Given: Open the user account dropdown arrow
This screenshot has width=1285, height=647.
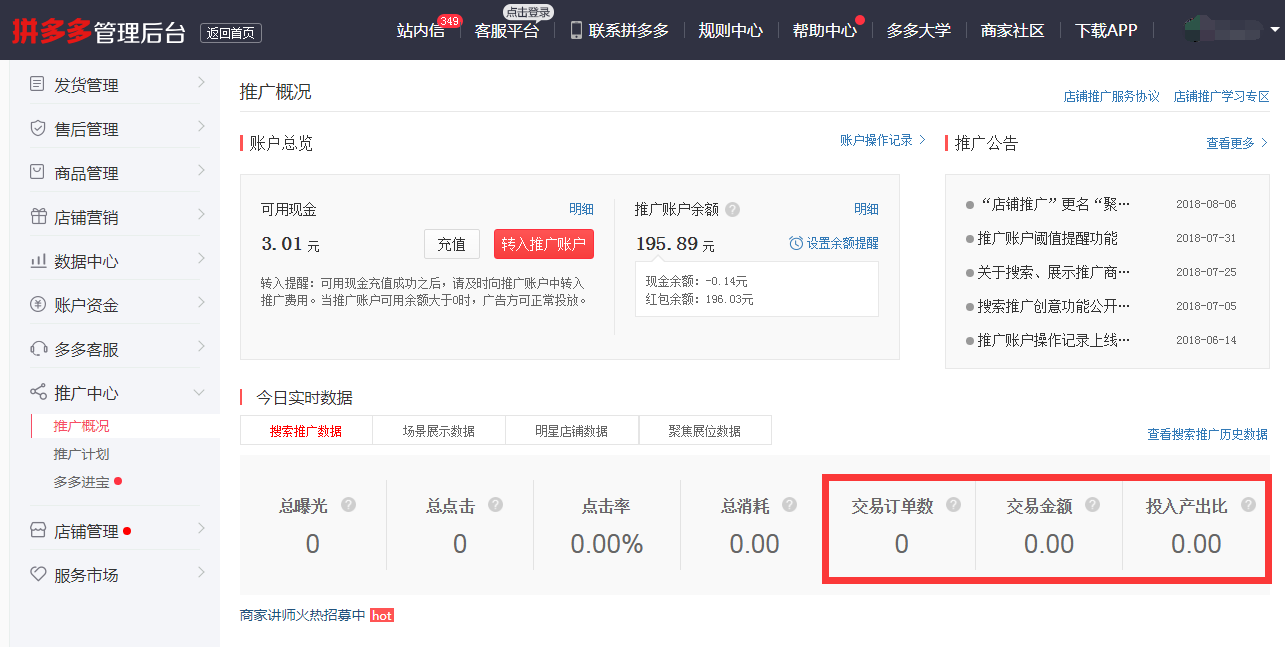Looking at the screenshot, I should pyautogui.click(x=1274, y=30).
